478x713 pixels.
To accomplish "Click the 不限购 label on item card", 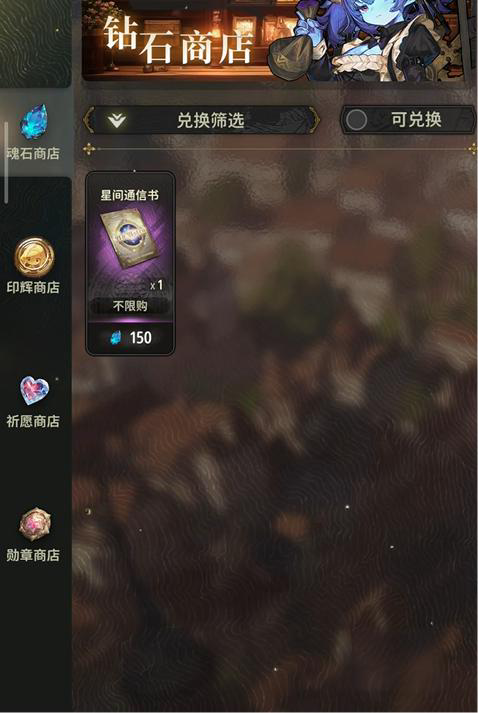I will (x=130, y=306).
